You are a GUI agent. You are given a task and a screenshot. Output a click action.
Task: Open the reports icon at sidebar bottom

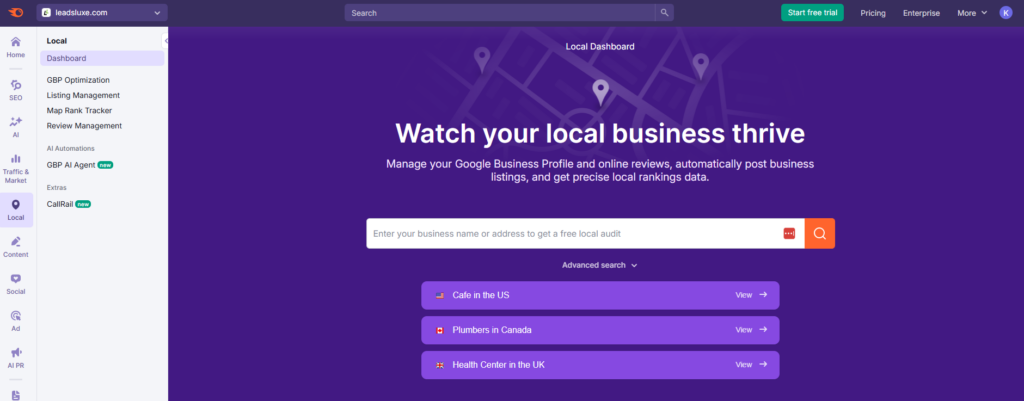pos(16,394)
